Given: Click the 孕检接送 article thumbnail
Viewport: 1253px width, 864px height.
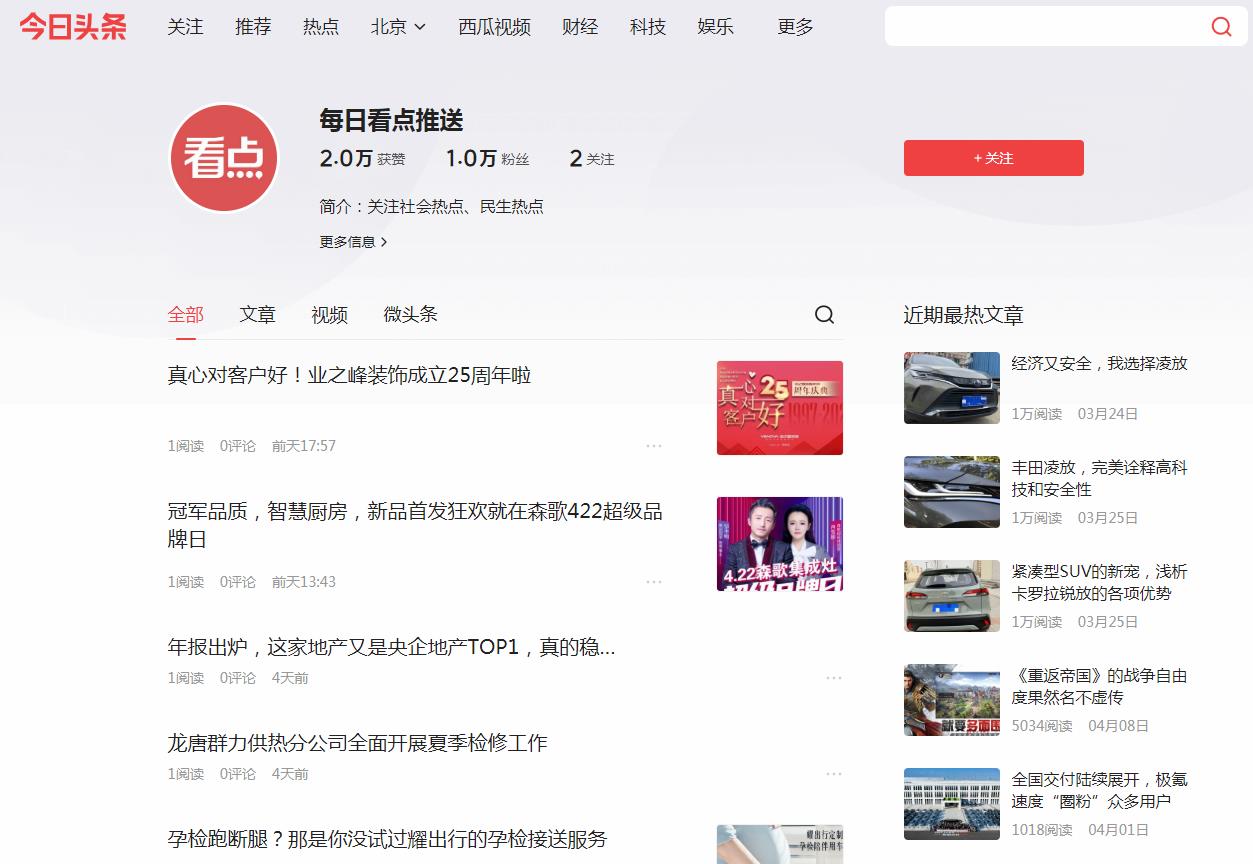Looking at the screenshot, I should coord(780,844).
